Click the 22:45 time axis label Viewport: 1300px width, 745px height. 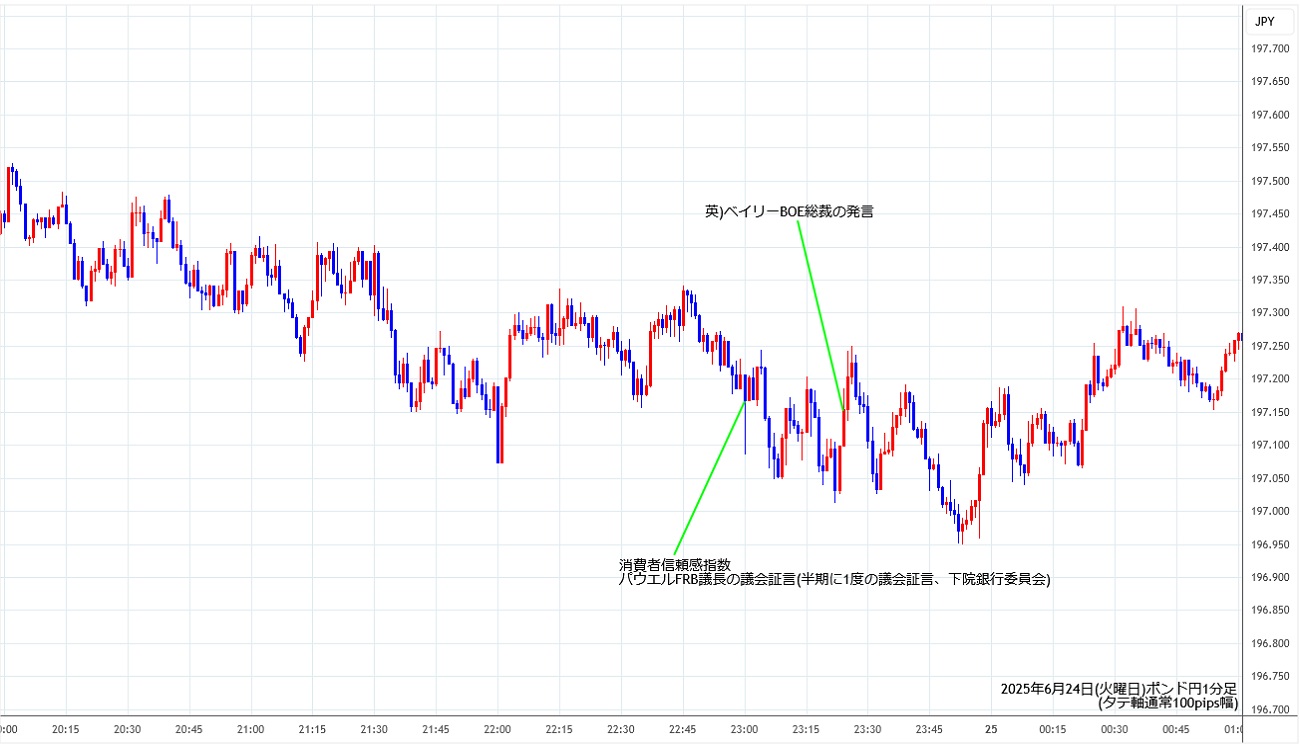682,729
